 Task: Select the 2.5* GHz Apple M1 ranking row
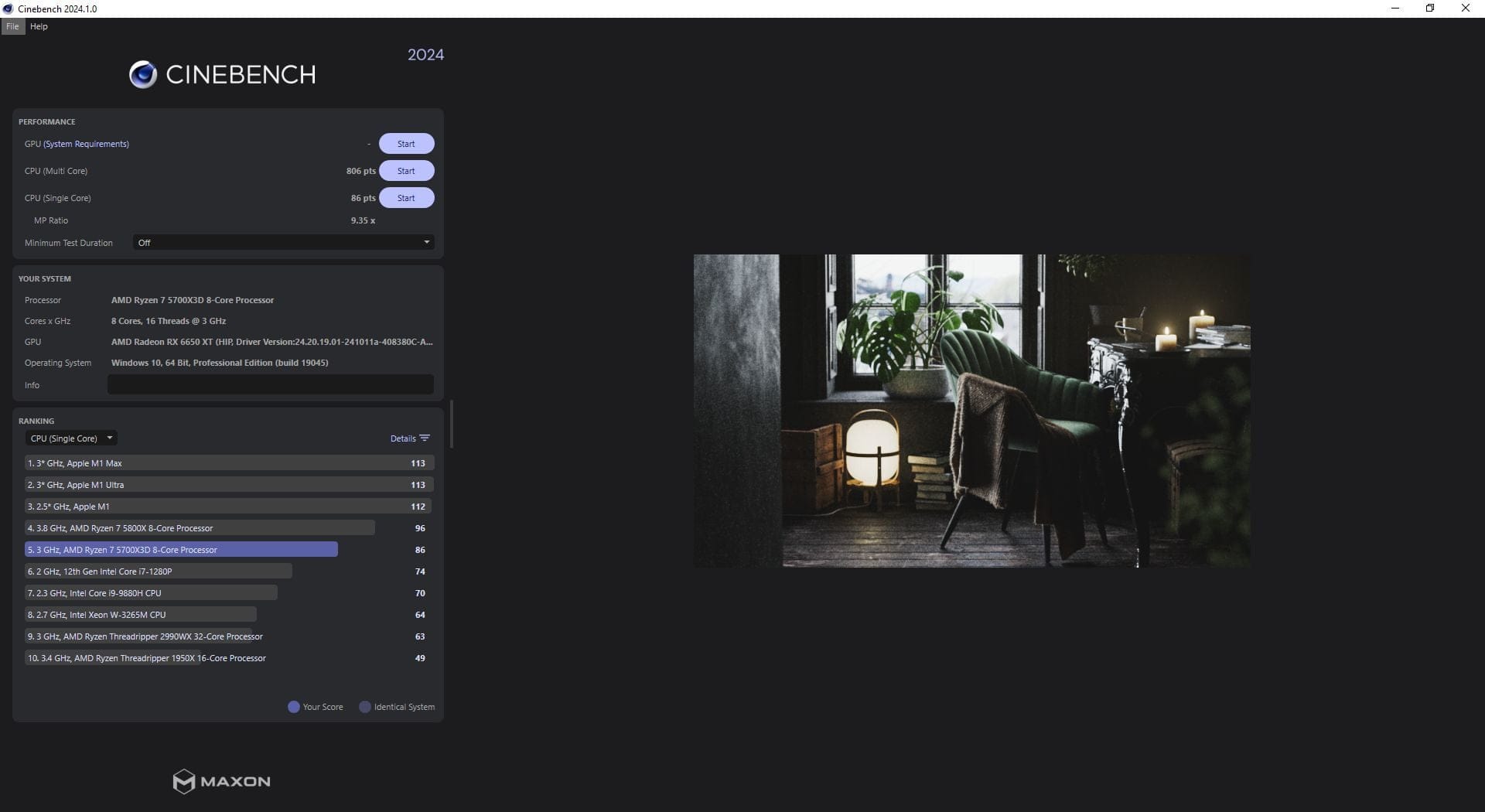[229, 507]
